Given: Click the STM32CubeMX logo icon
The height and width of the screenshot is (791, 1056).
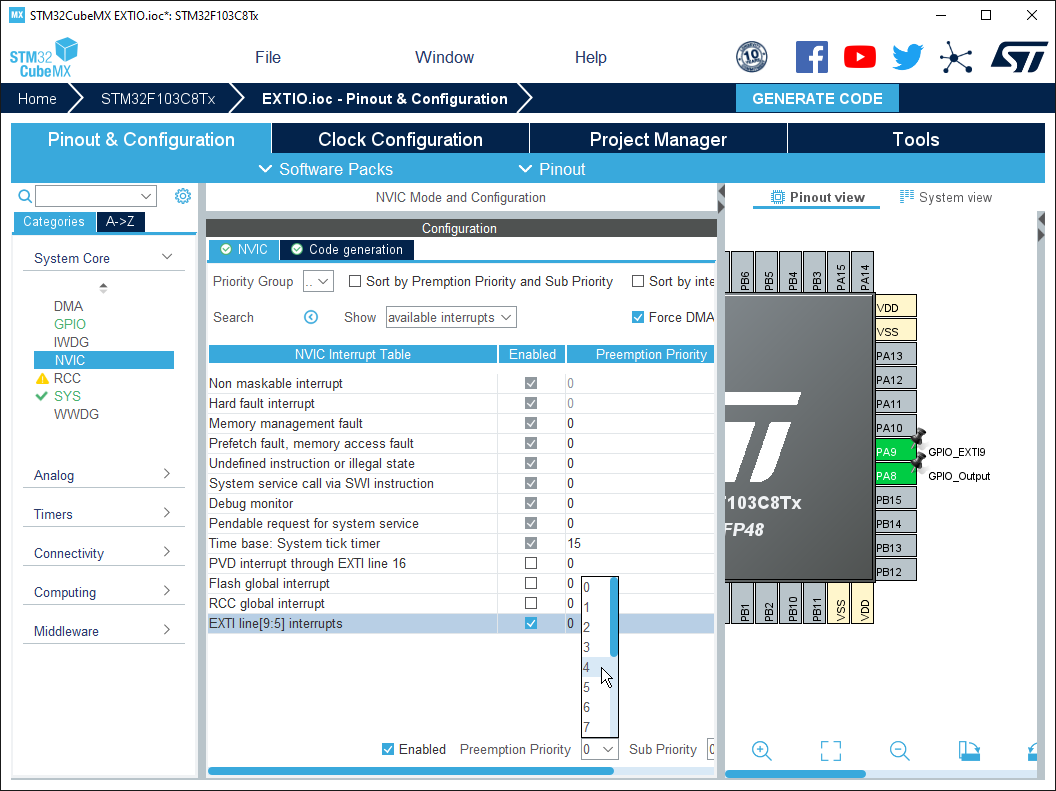Looking at the screenshot, I should pos(44,58).
